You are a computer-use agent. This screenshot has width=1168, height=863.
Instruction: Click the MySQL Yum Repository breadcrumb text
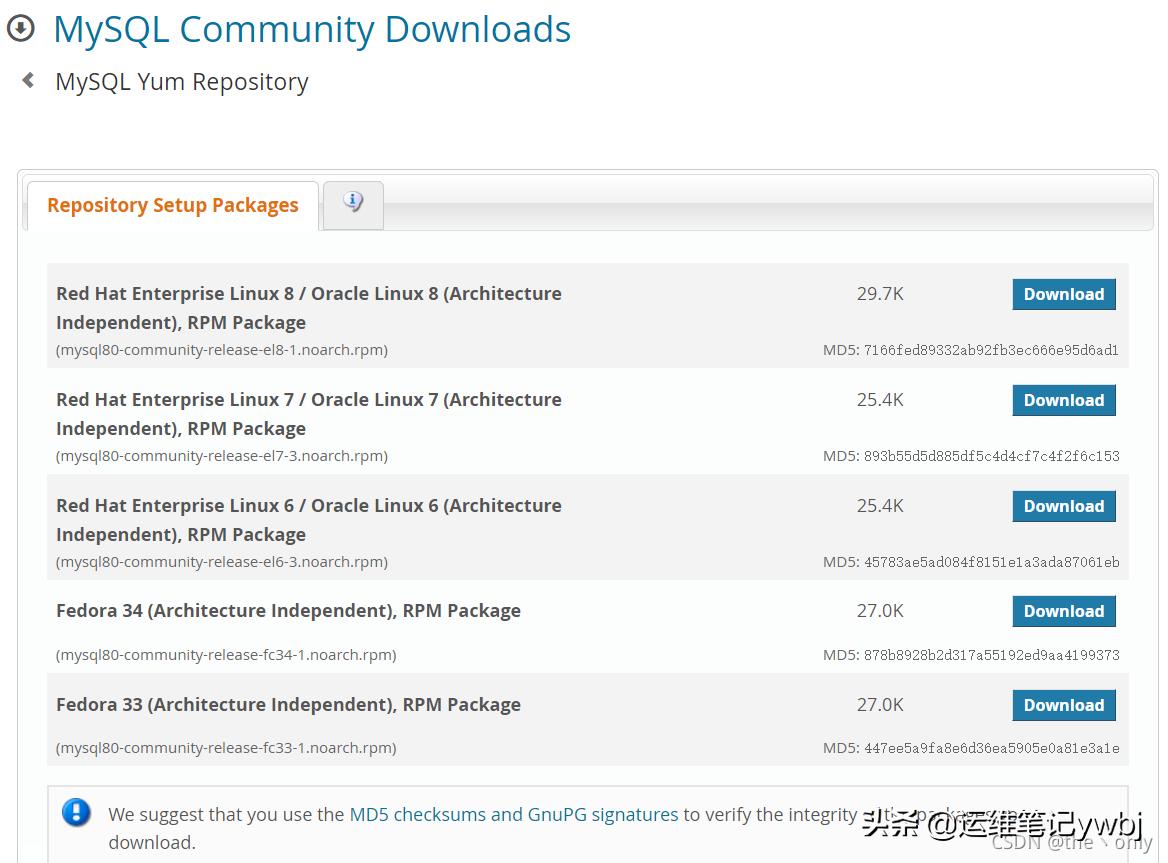click(181, 81)
